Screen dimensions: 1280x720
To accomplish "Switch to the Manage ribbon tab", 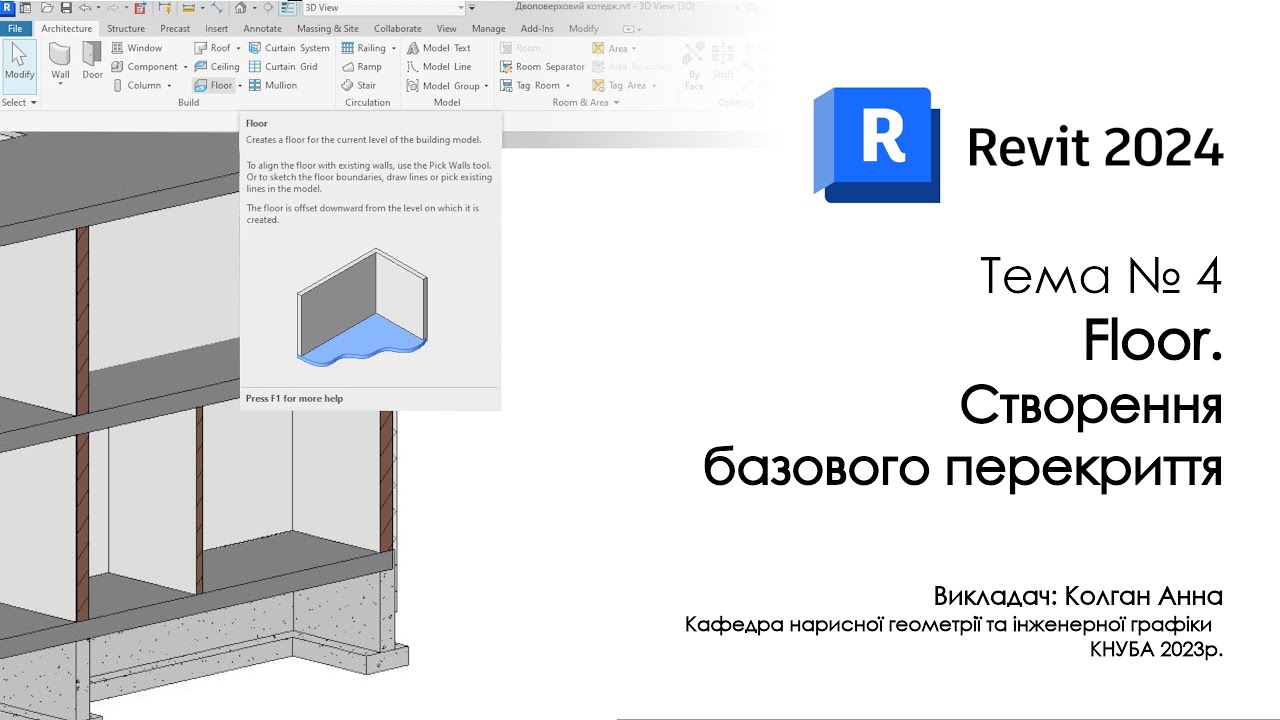I will click(489, 29).
